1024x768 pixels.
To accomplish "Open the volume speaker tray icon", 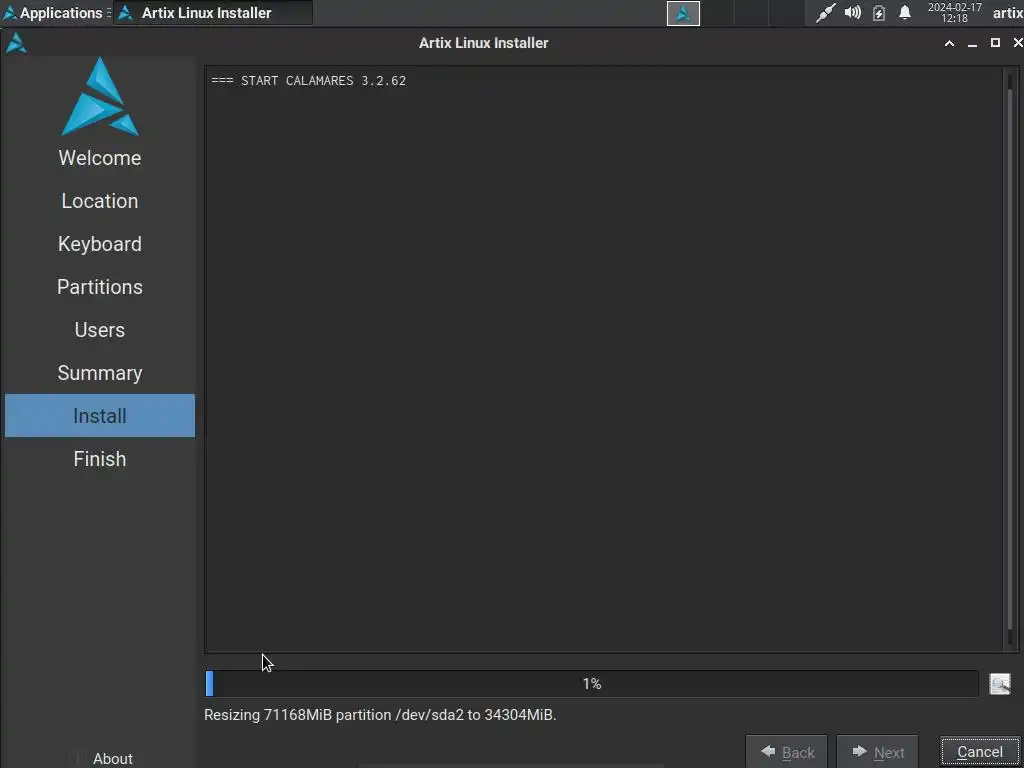I will pyautogui.click(x=852, y=12).
